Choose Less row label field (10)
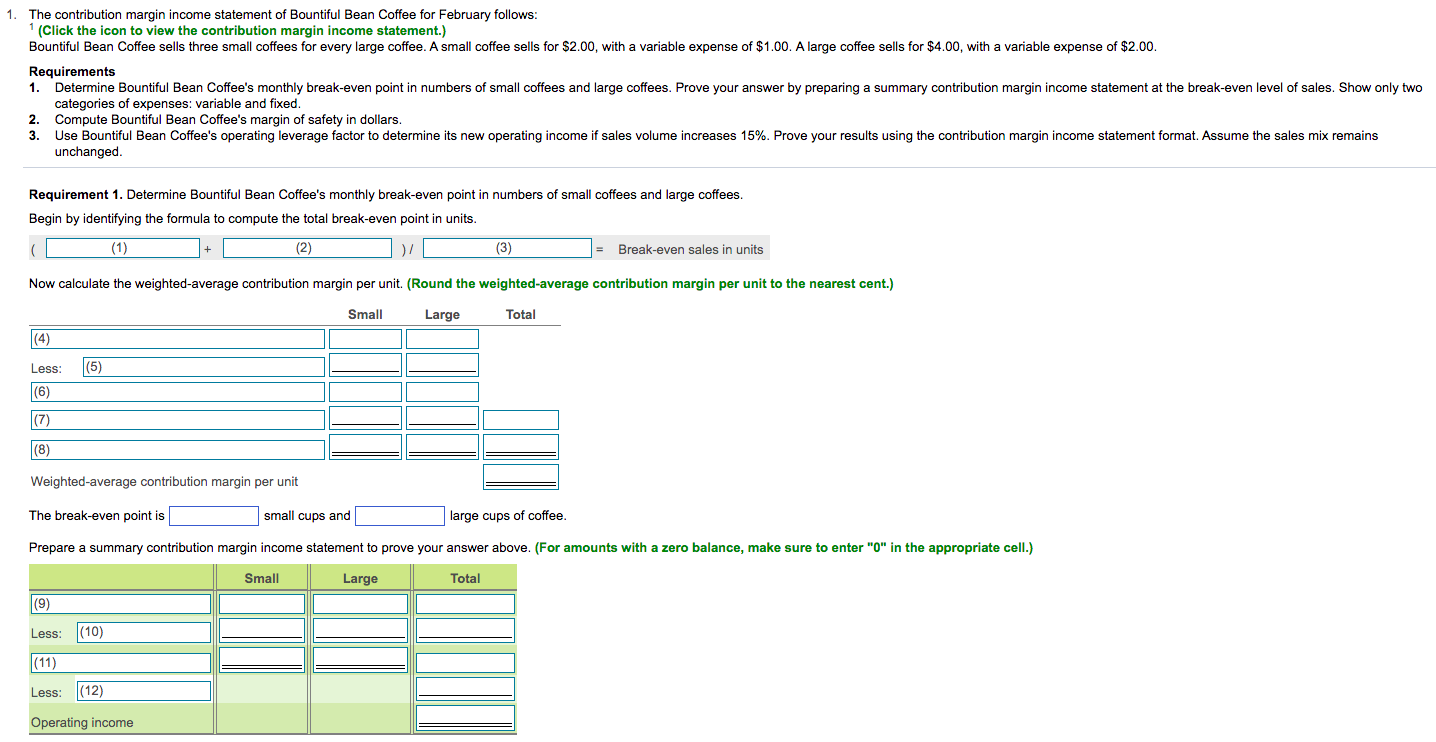1436x742 pixels. click(x=144, y=632)
